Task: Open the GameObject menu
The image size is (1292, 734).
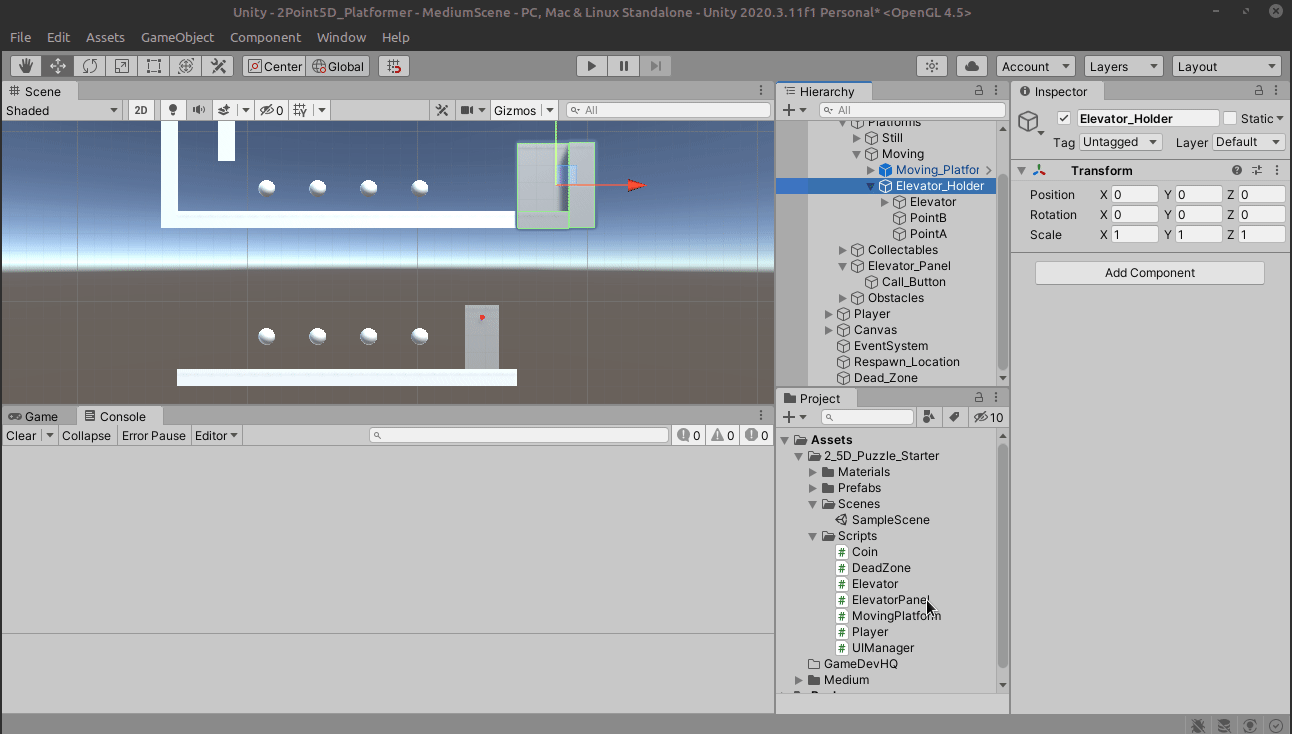Action: pyautogui.click(x=177, y=37)
